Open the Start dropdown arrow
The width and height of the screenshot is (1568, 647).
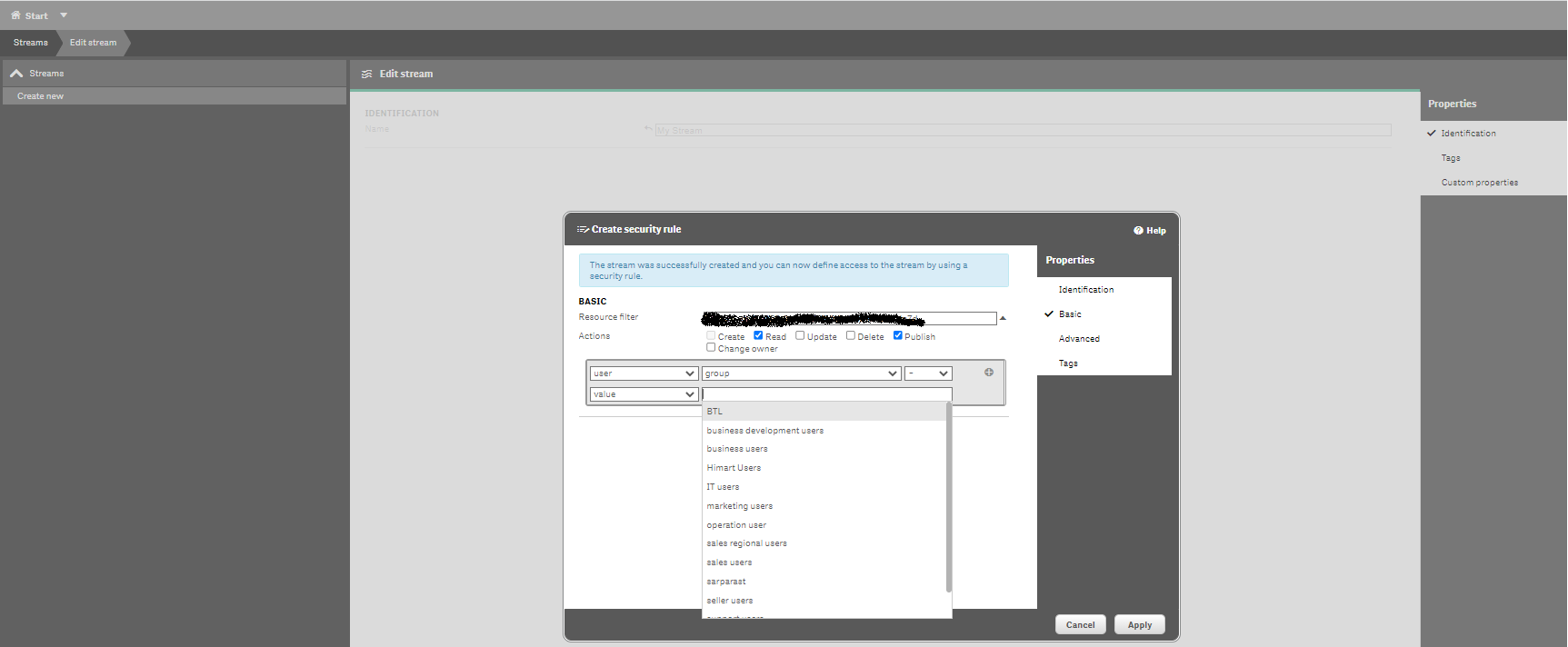pos(64,15)
